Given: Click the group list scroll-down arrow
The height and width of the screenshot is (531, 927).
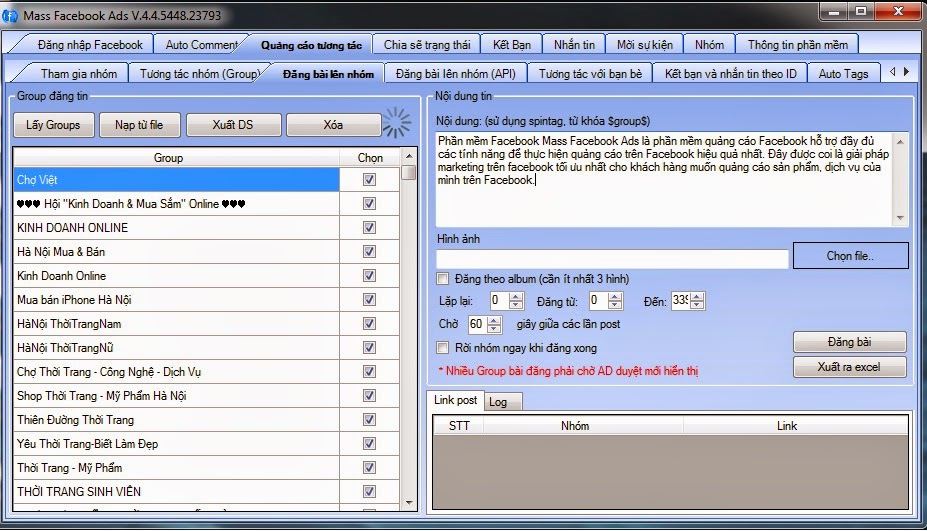Looking at the screenshot, I should (x=409, y=503).
